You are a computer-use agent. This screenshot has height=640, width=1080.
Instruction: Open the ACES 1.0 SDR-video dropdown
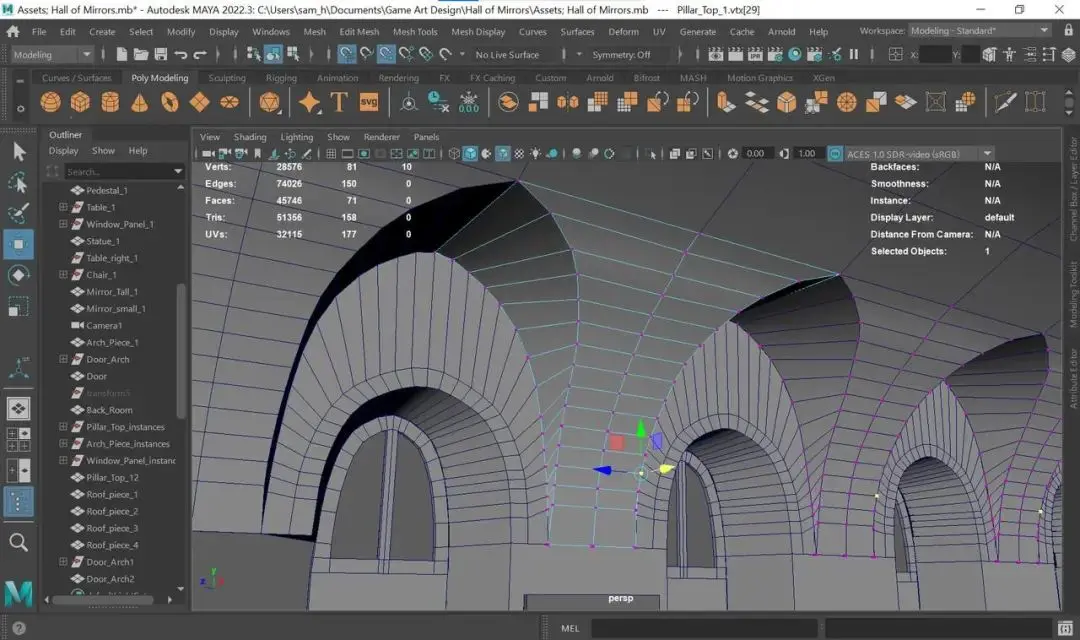[920, 154]
